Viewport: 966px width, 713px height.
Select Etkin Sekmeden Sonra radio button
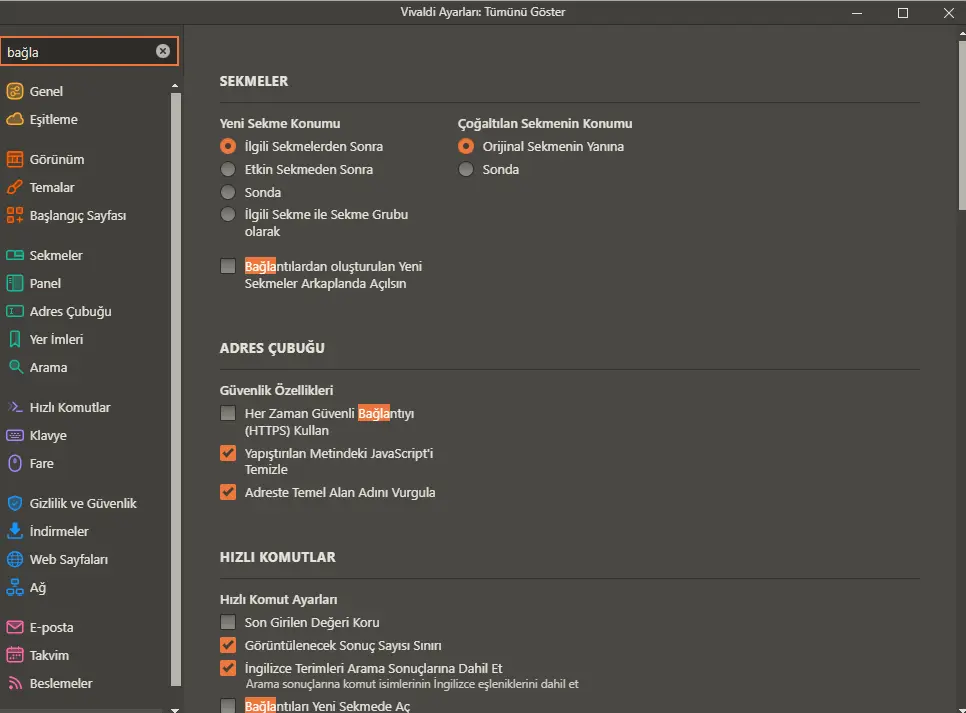pyautogui.click(x=228, y=169)
